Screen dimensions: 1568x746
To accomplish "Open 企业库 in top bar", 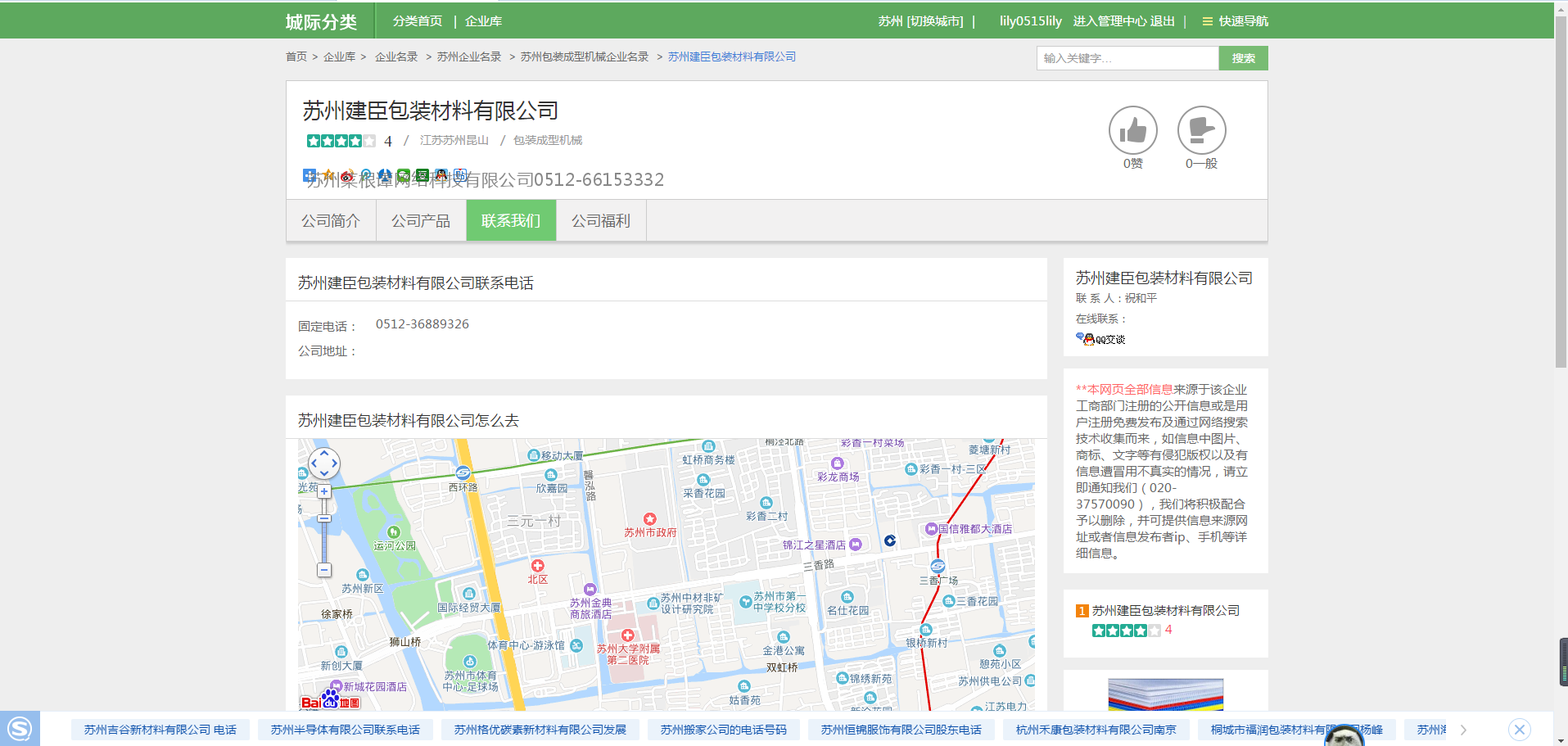I will click(x=483, y=21).
